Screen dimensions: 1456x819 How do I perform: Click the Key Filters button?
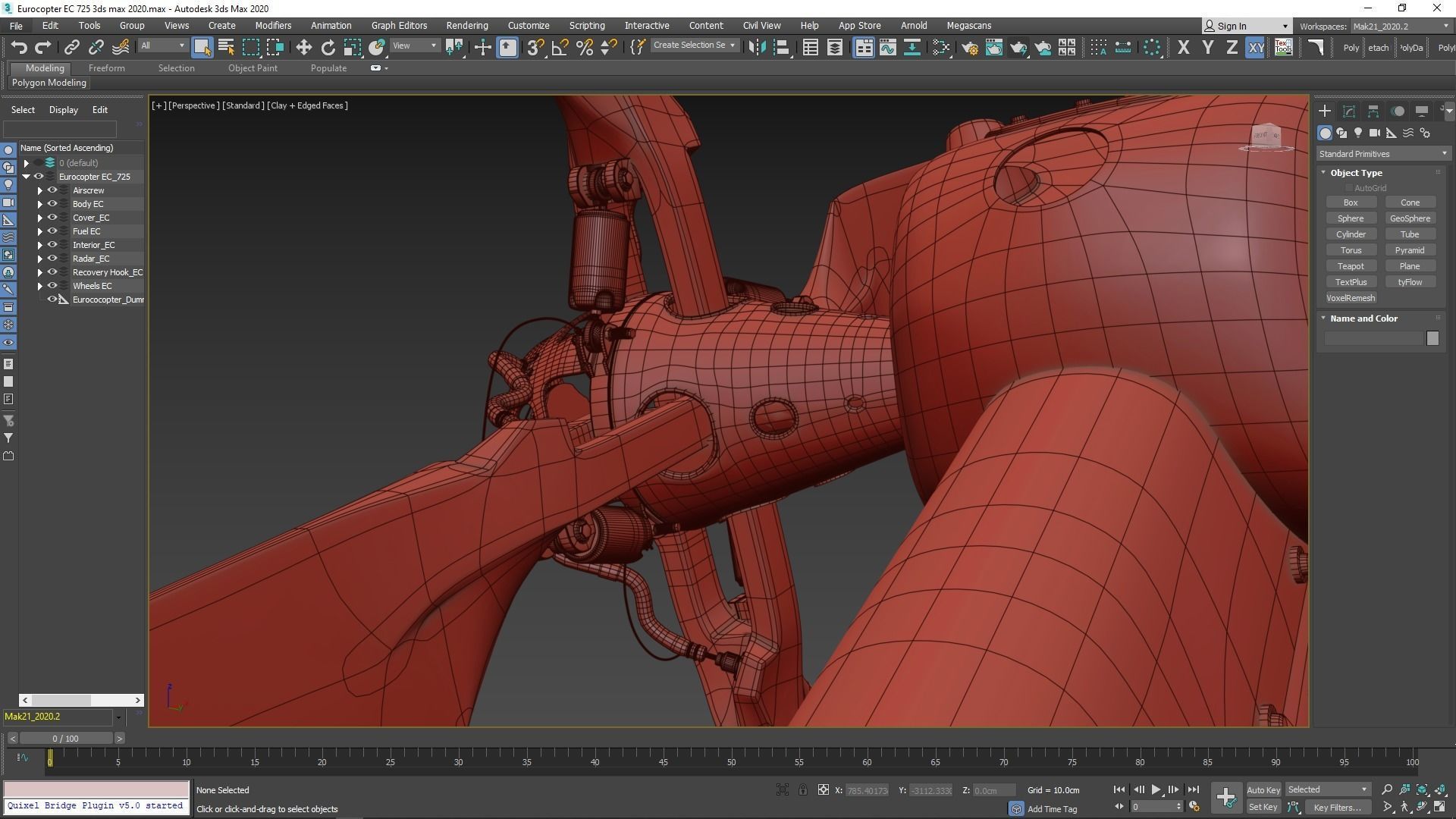(1337, 808)
